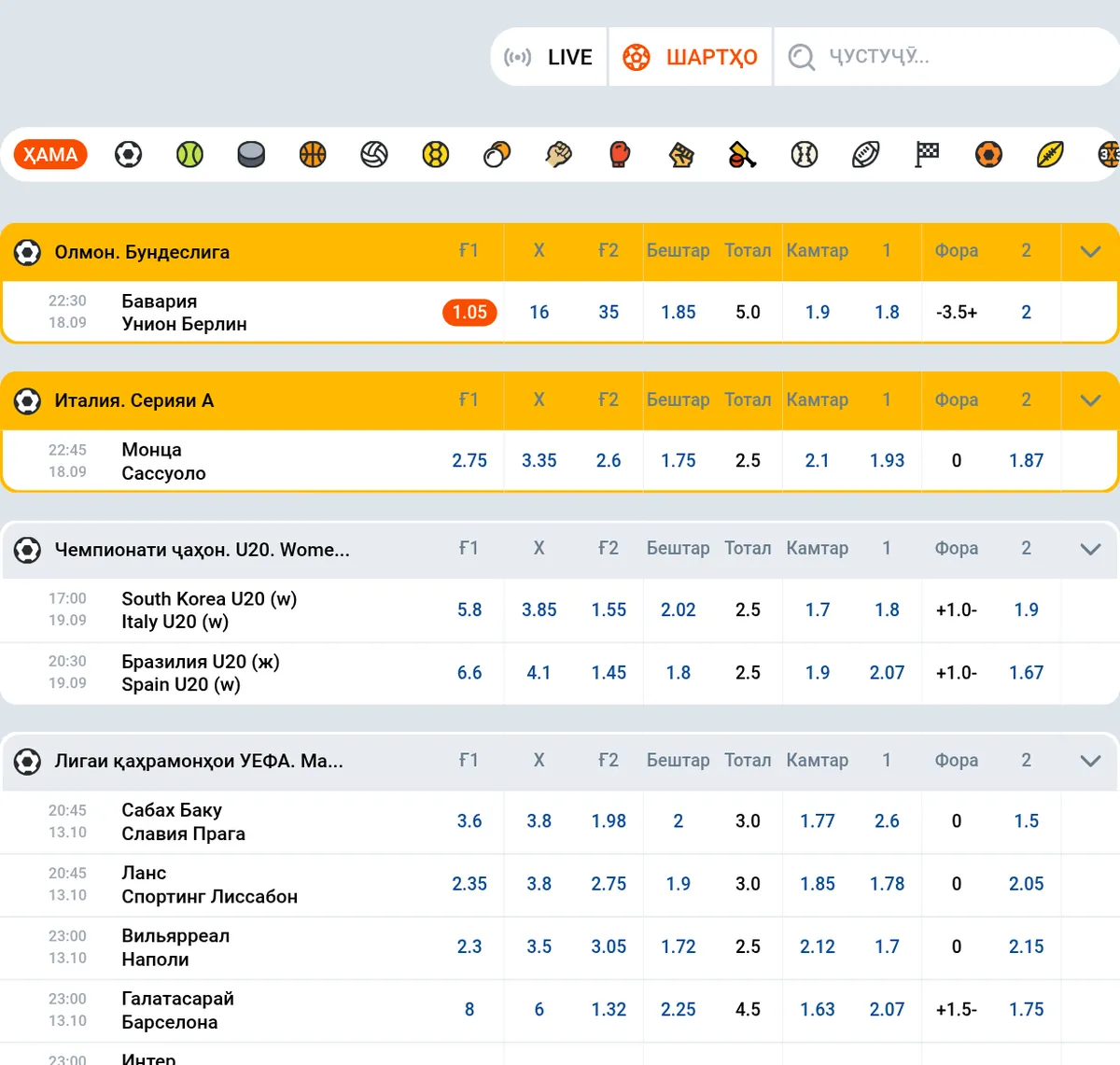Pick draw odds 16 in Бавария match
Screen dimensions: 1120x1065
539,313
